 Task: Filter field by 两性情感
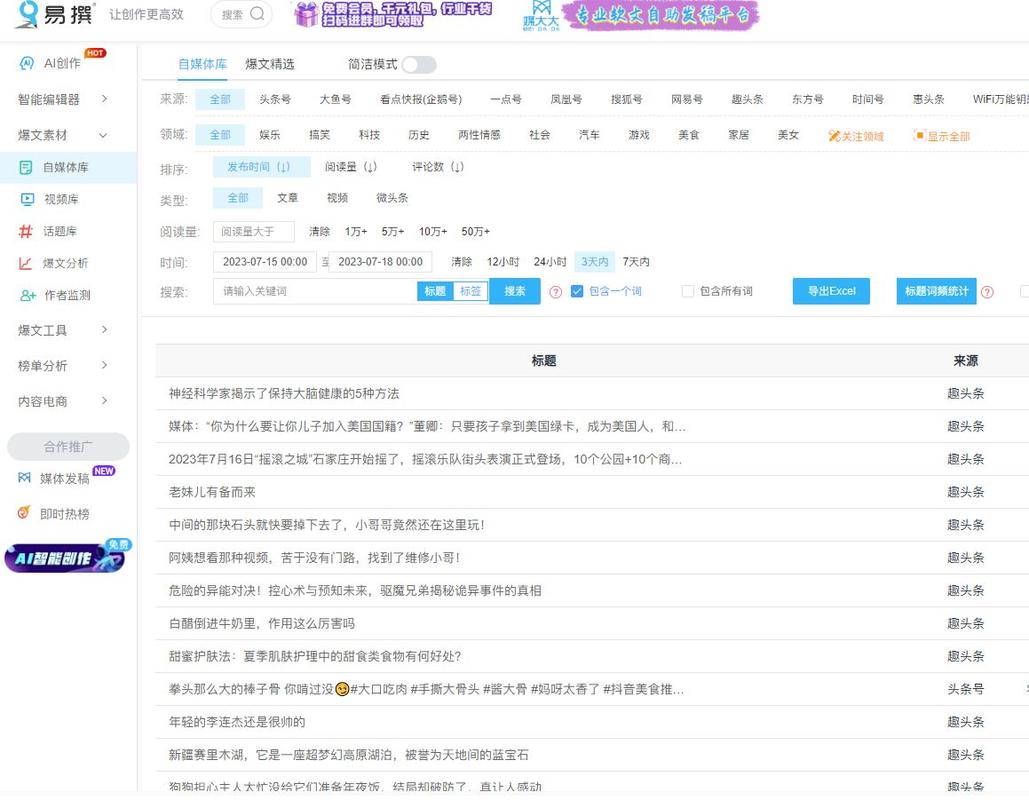[x=479, y=135]
